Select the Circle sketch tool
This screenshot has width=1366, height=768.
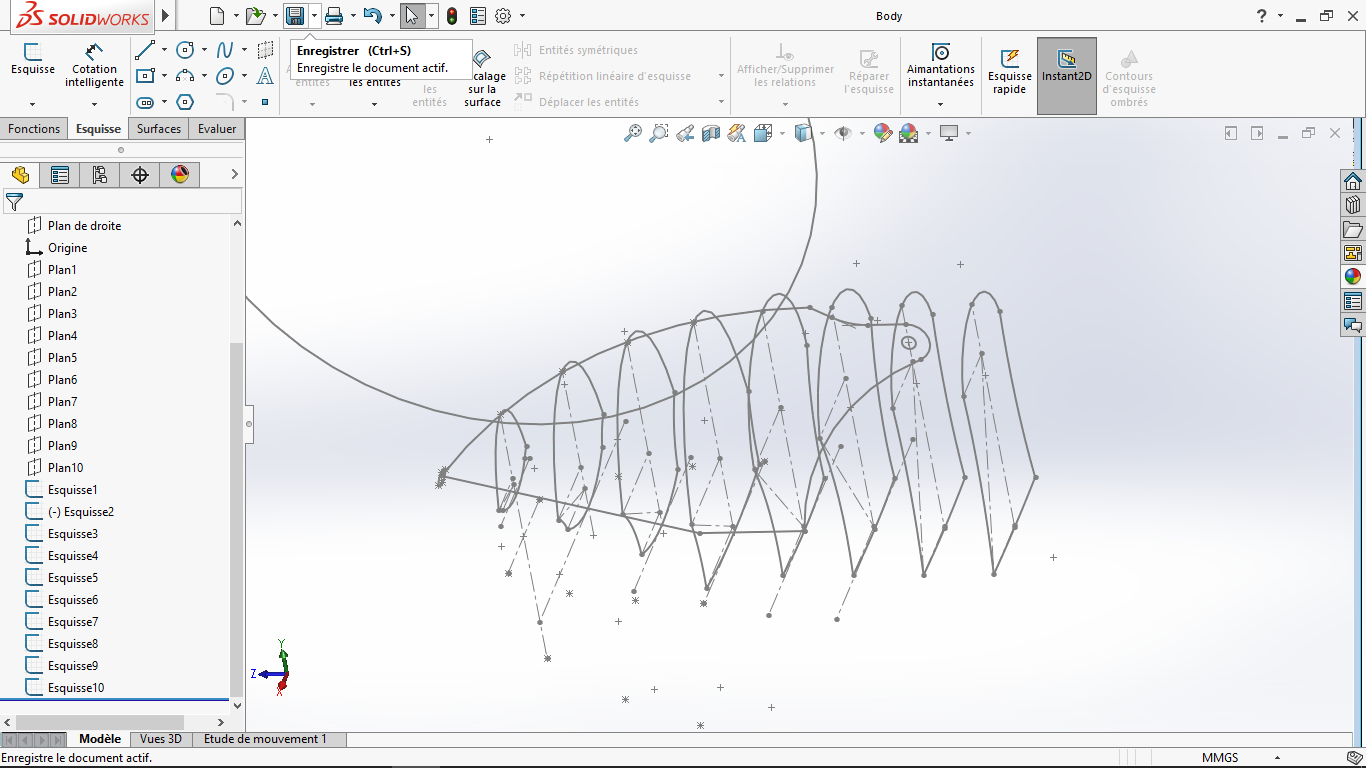(185, 49)
